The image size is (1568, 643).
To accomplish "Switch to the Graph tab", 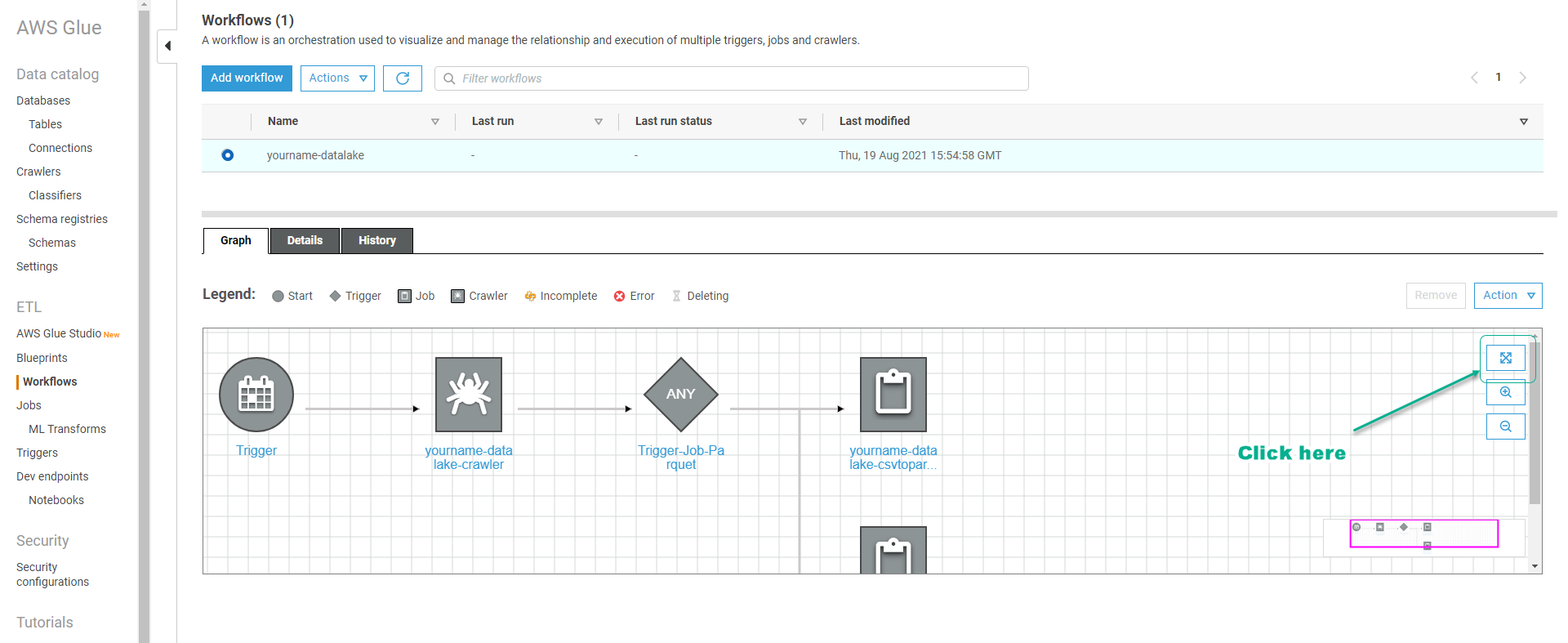I will point(236,241).
